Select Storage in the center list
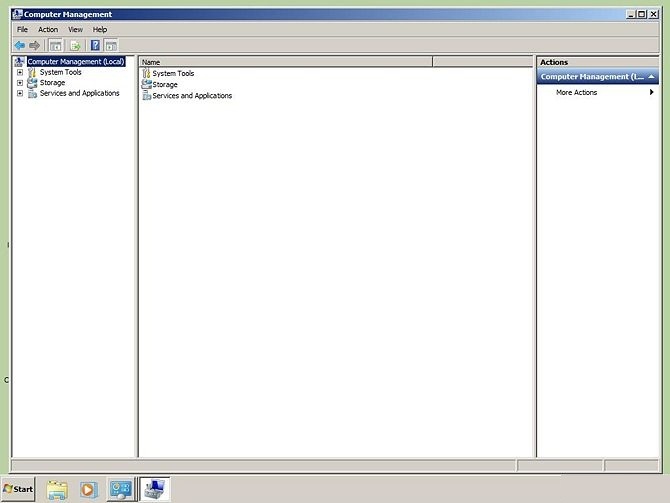Screen dimensions: 670x503 click(x=165, y=85)
